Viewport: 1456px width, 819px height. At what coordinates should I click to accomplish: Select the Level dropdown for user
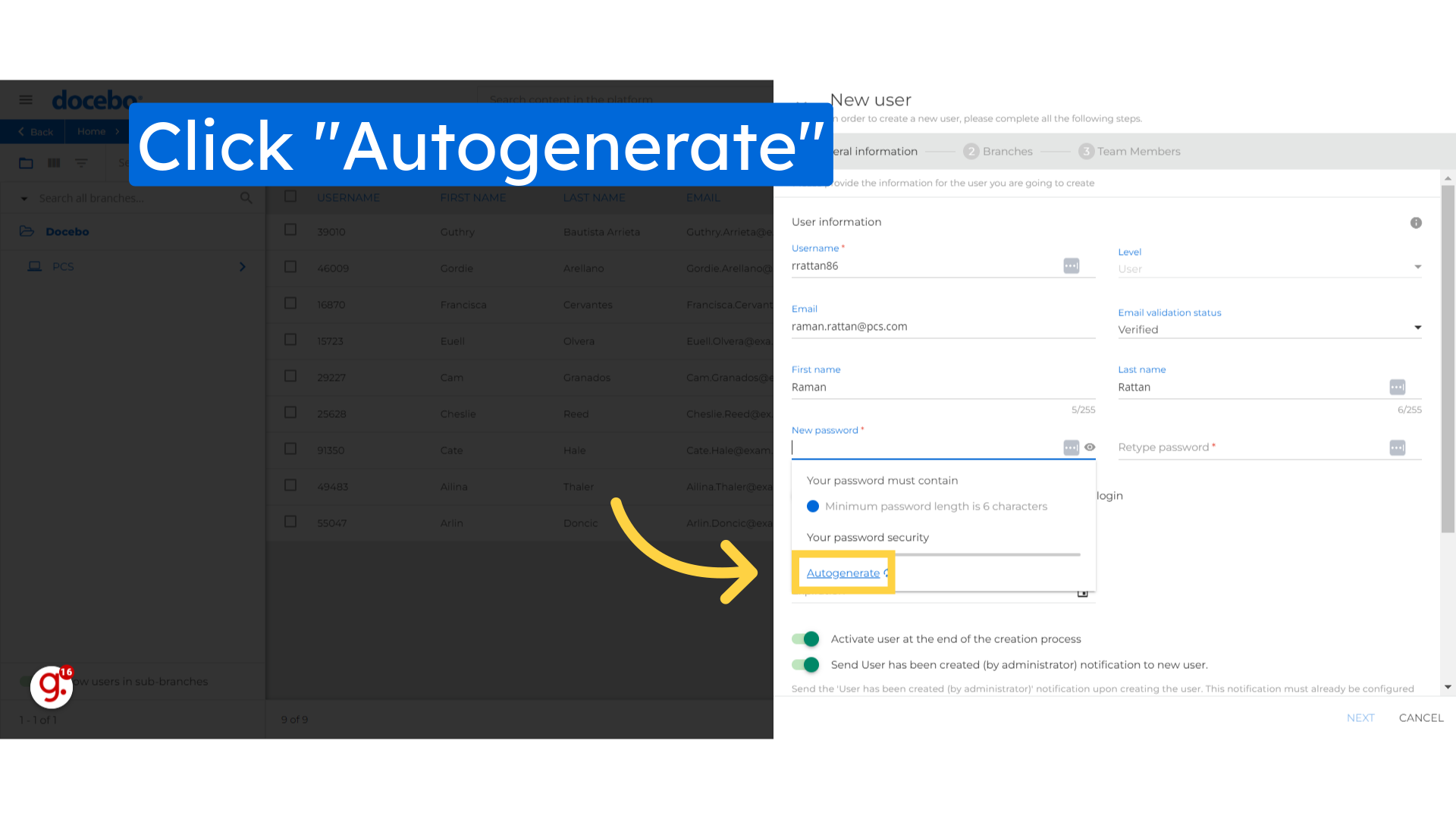pos(1270,268)
